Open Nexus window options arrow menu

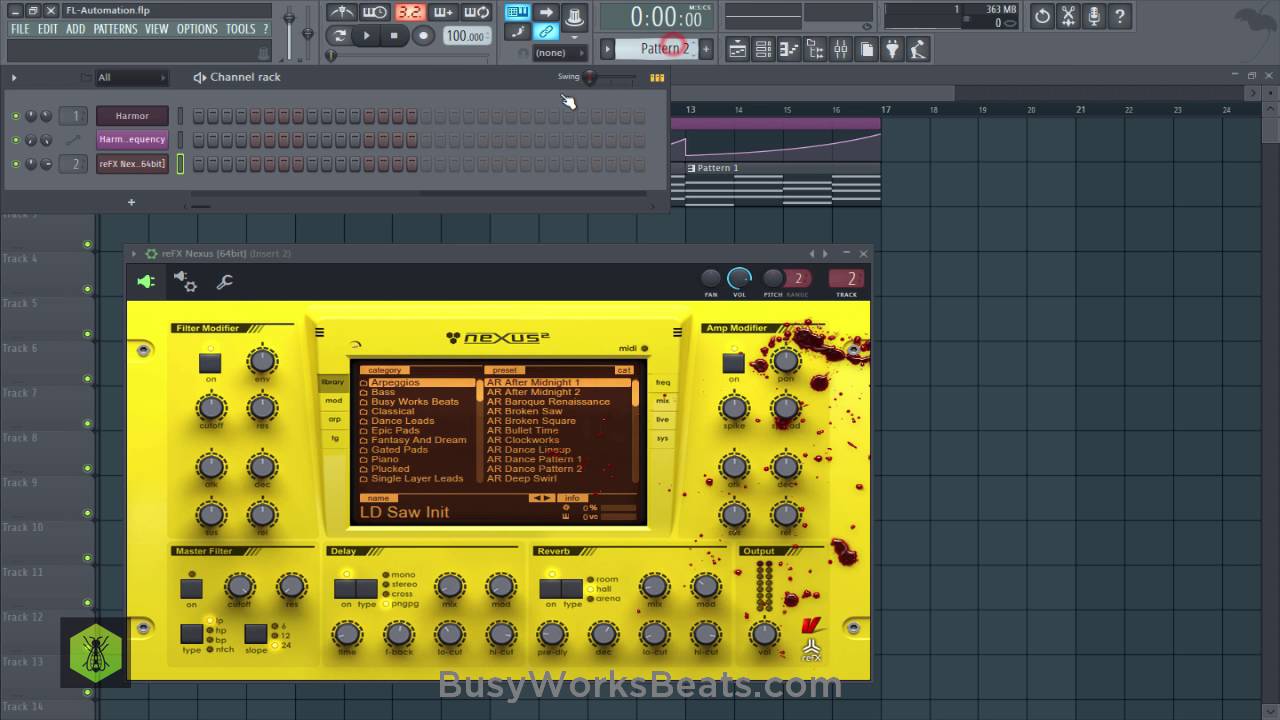pyautogui.click(x=134, y=254)
